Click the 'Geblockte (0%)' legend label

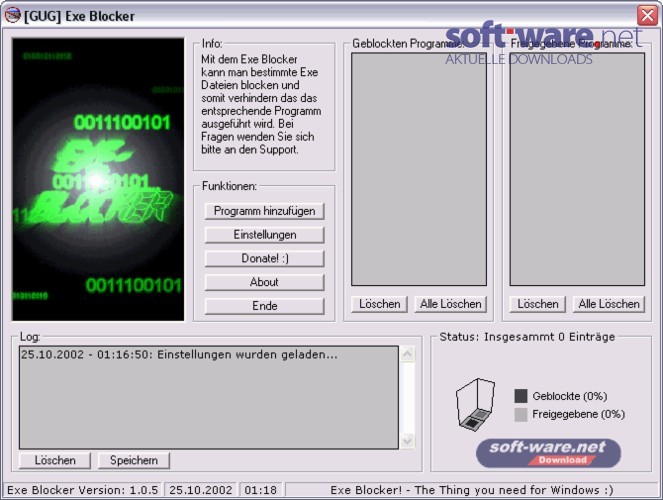click(x=570, y=396)
